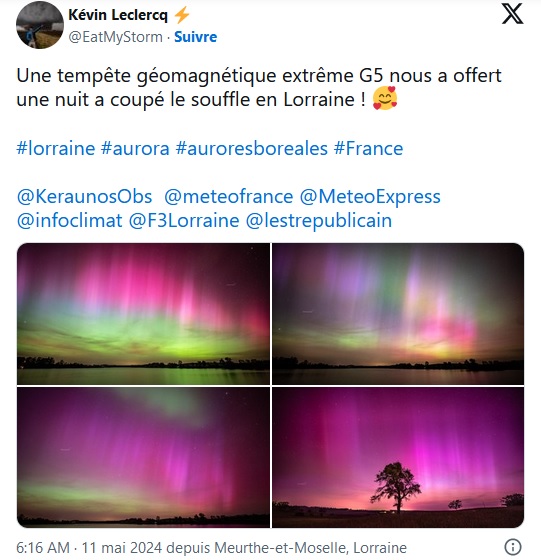Open the @KeraunosObs mention
Viewport: 541px width, 560px height.
coord(85,197)
